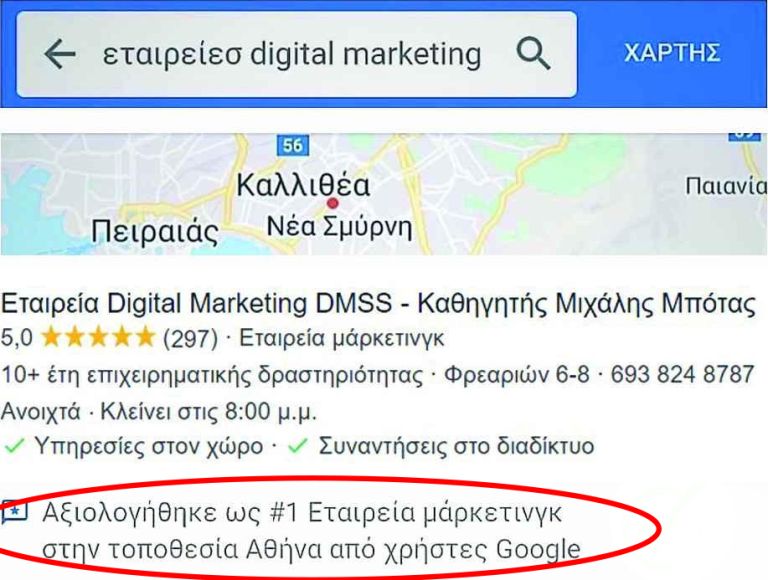Open the ΧΑΡΤΗΣ map view
This screenshot has width=768, height=580.
[x=672, y=52]
